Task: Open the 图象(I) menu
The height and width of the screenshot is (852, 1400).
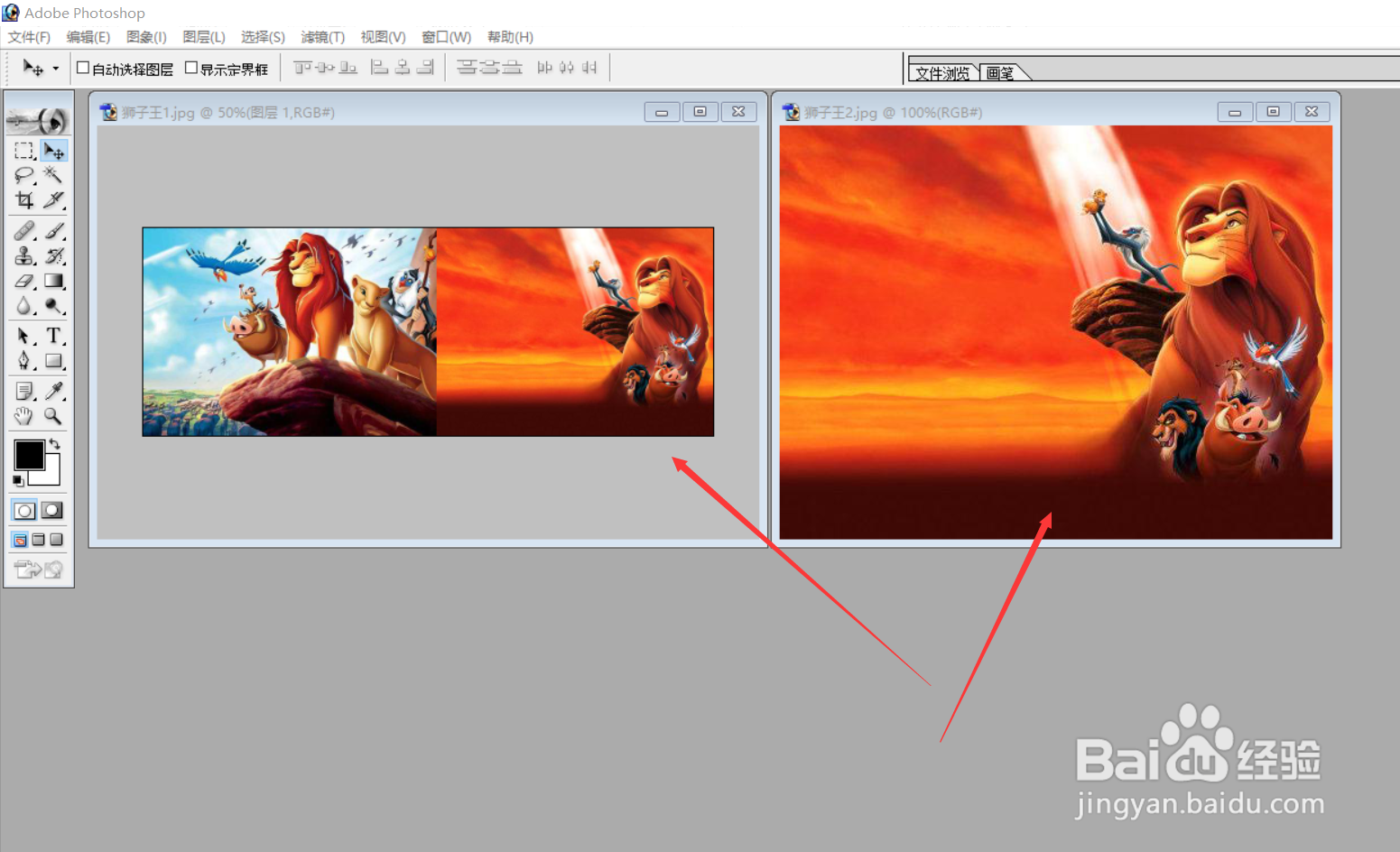Action: tap(146, 37)
